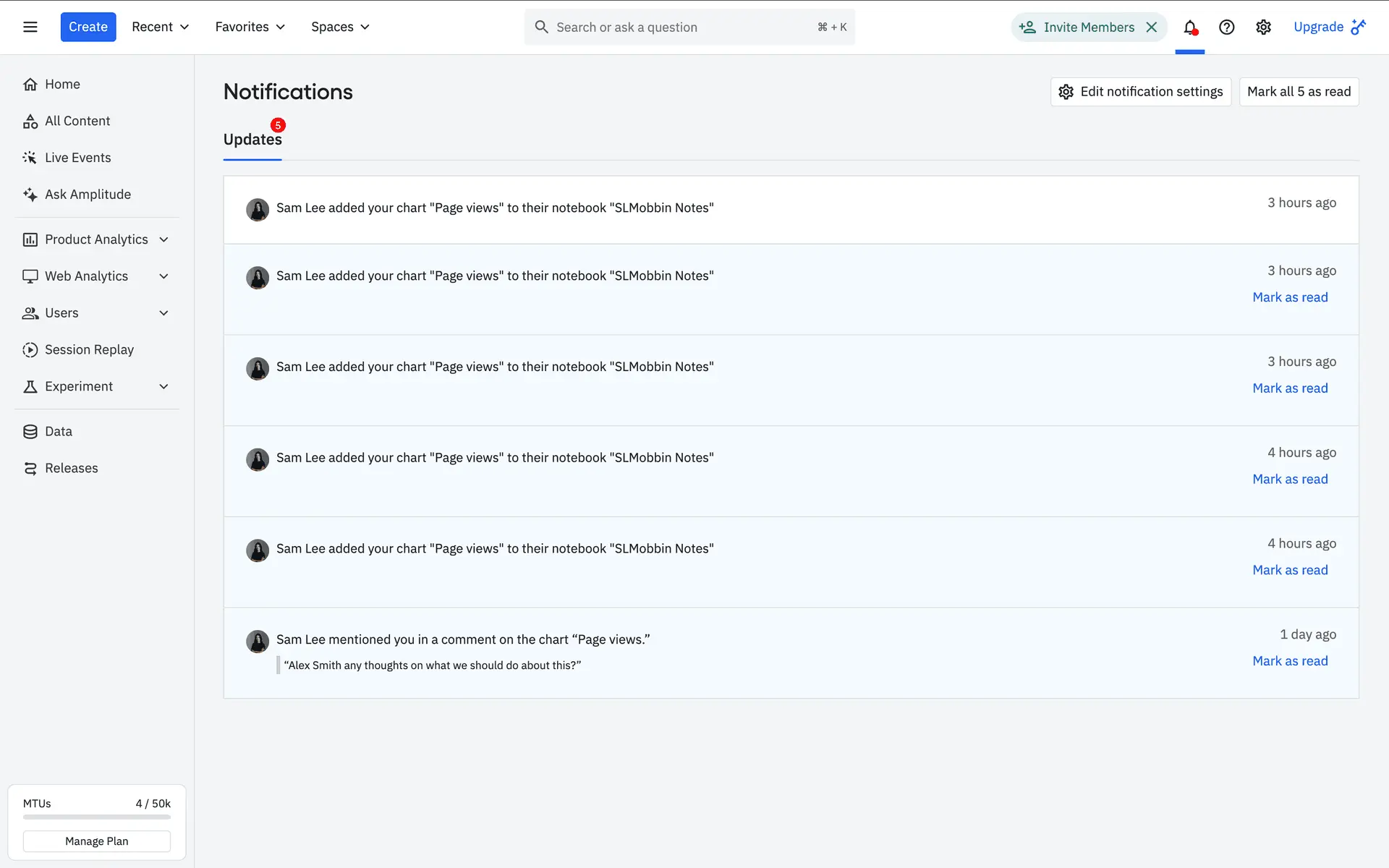Open the help question mark icon
Image resolution: width=1389 pixels, height=868 pixels.
point(1226,27)
